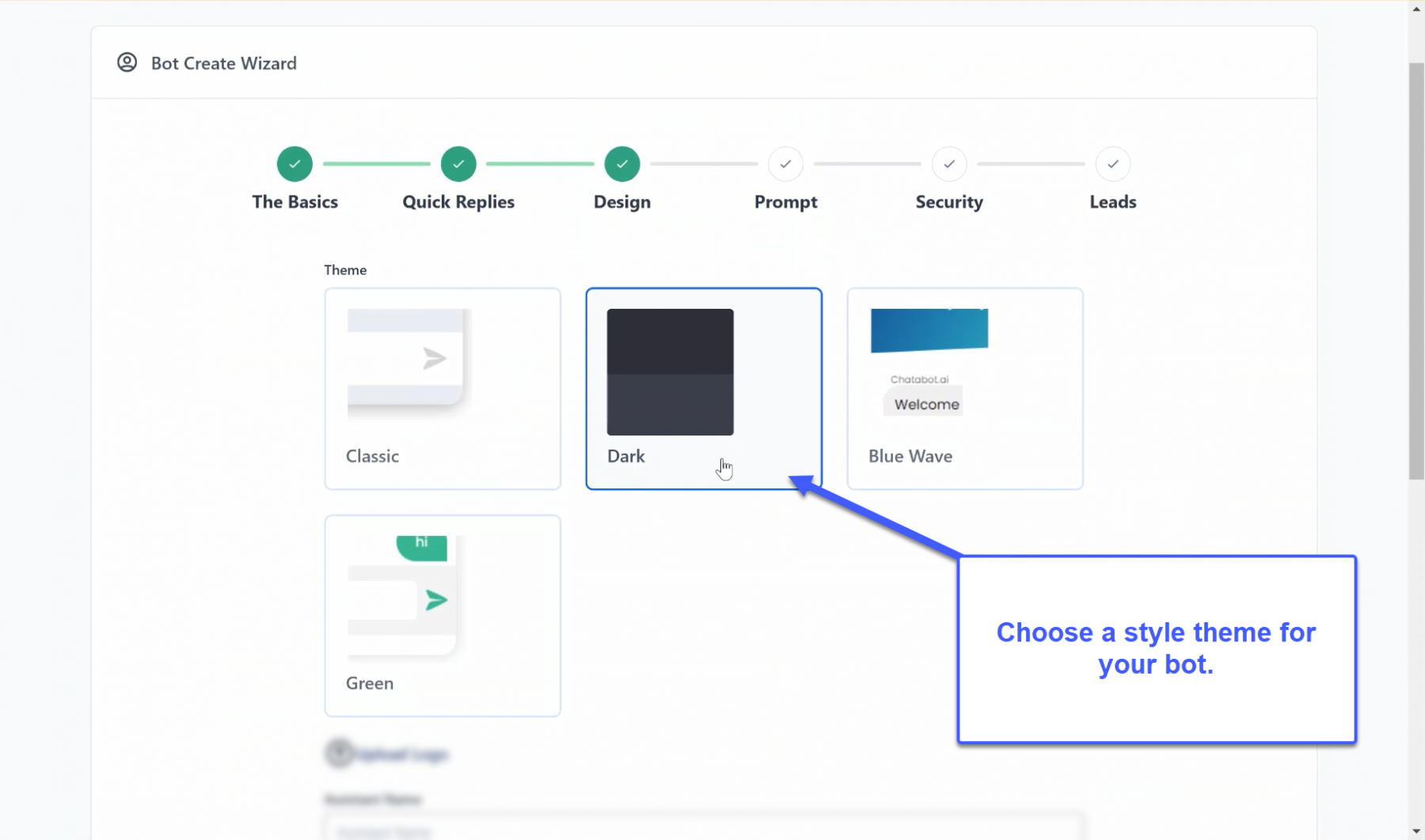Click the Design step label
The image size is (1425, 840).
click(622, 202)
